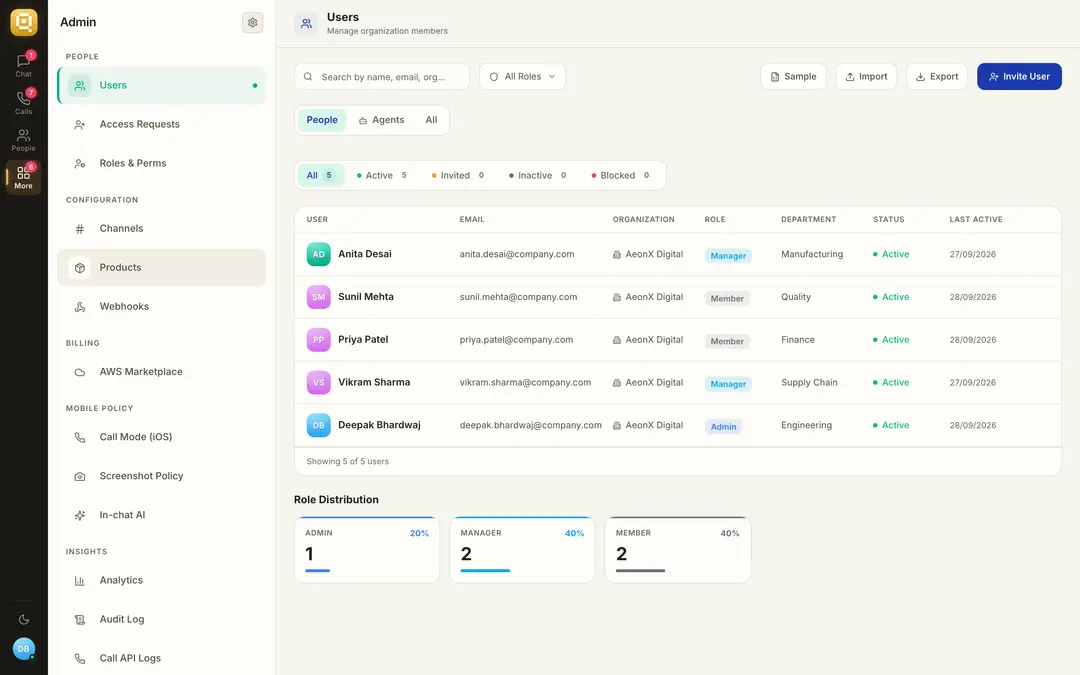Click the Call Mode (iOS) phone icon

click(x=80, y=437)
